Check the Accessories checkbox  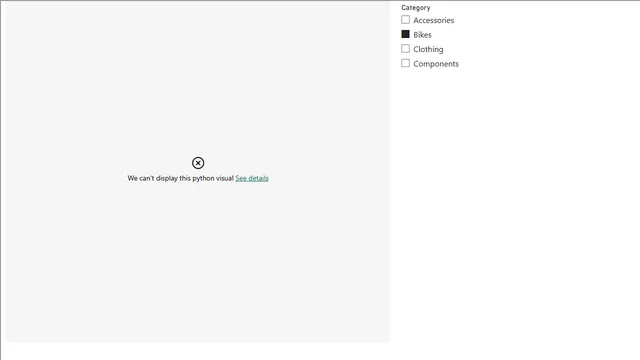[x=405, y=20]
